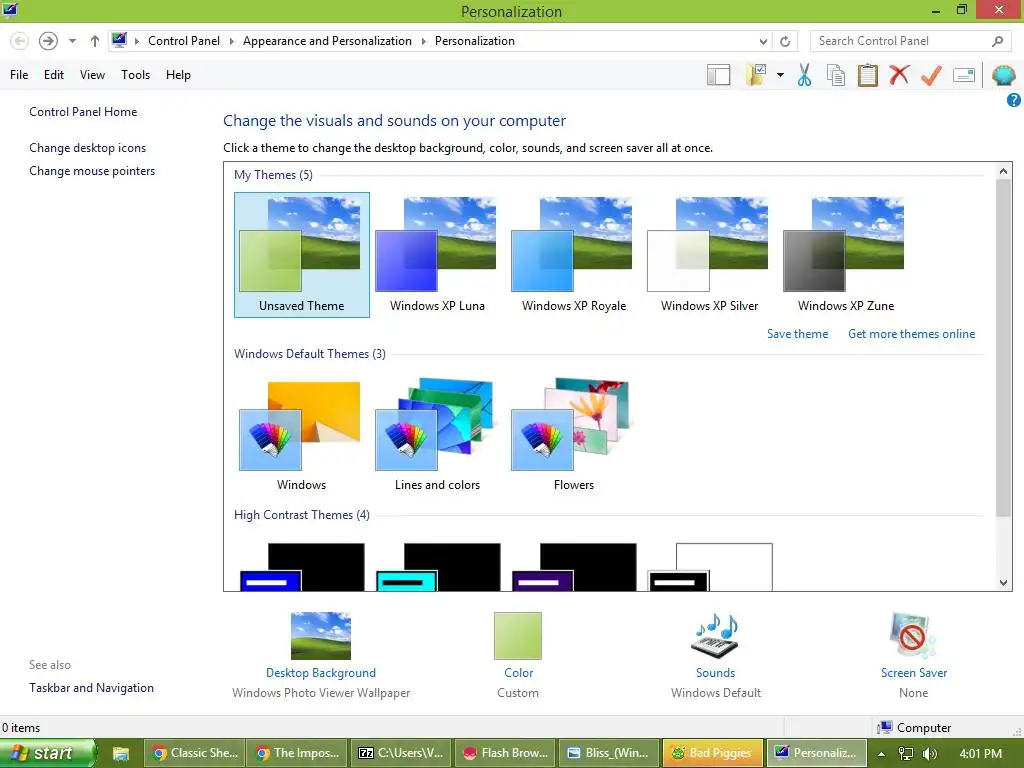This screenshot has width=1024, height=768.
Task: Click the Back navigation arrow
Action: (20, 41)
